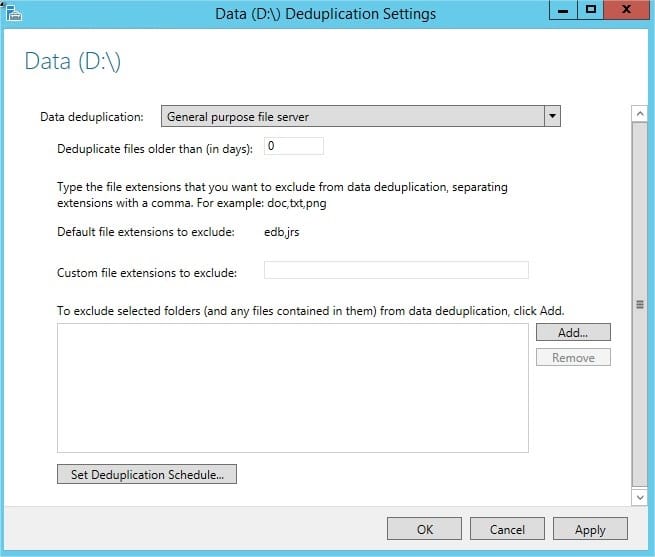Click the scrollbar down arrow

tap(640, 497)
